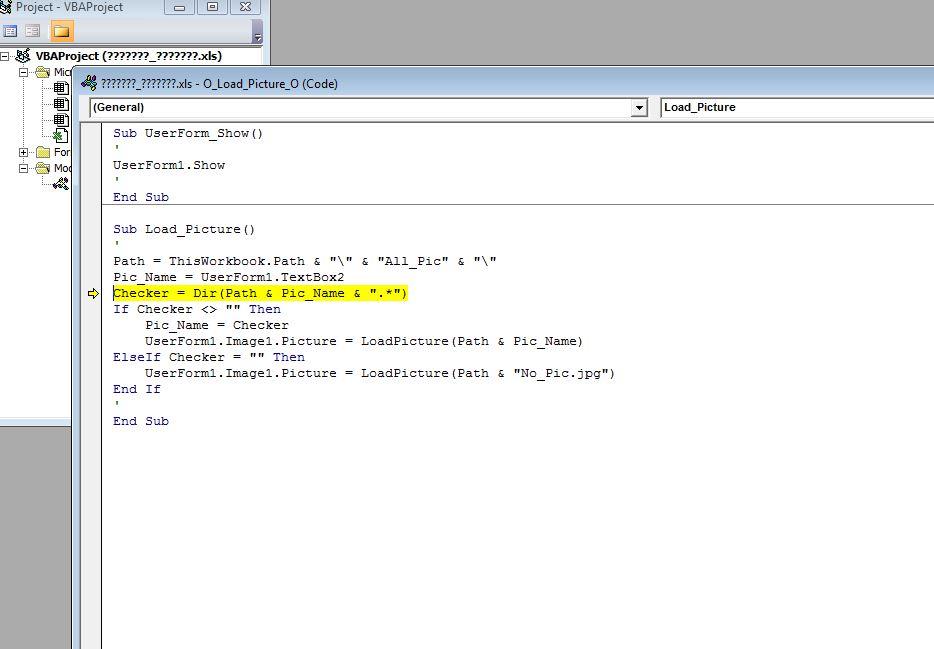Click the Sub UserForm_Show() line
The width and height of the screenshot is (934, 649).
click(188, 133)
